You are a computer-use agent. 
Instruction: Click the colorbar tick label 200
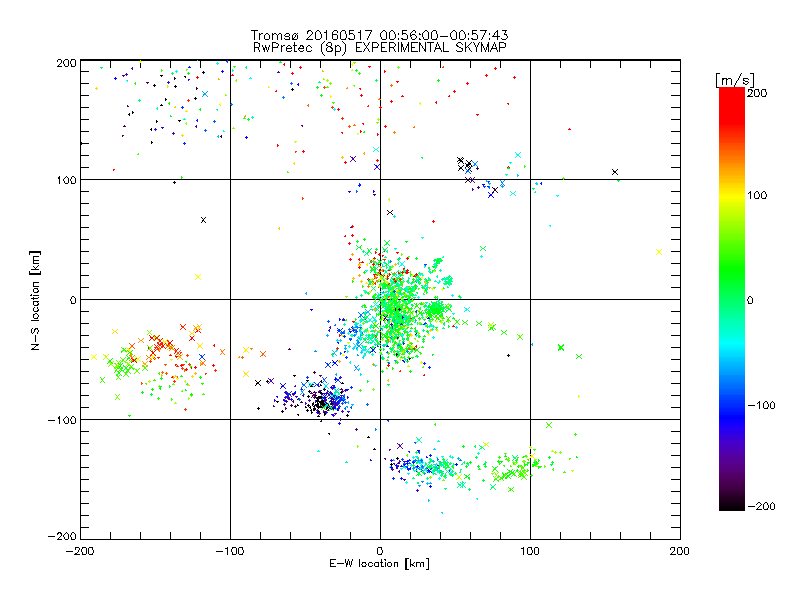(757, 93)
